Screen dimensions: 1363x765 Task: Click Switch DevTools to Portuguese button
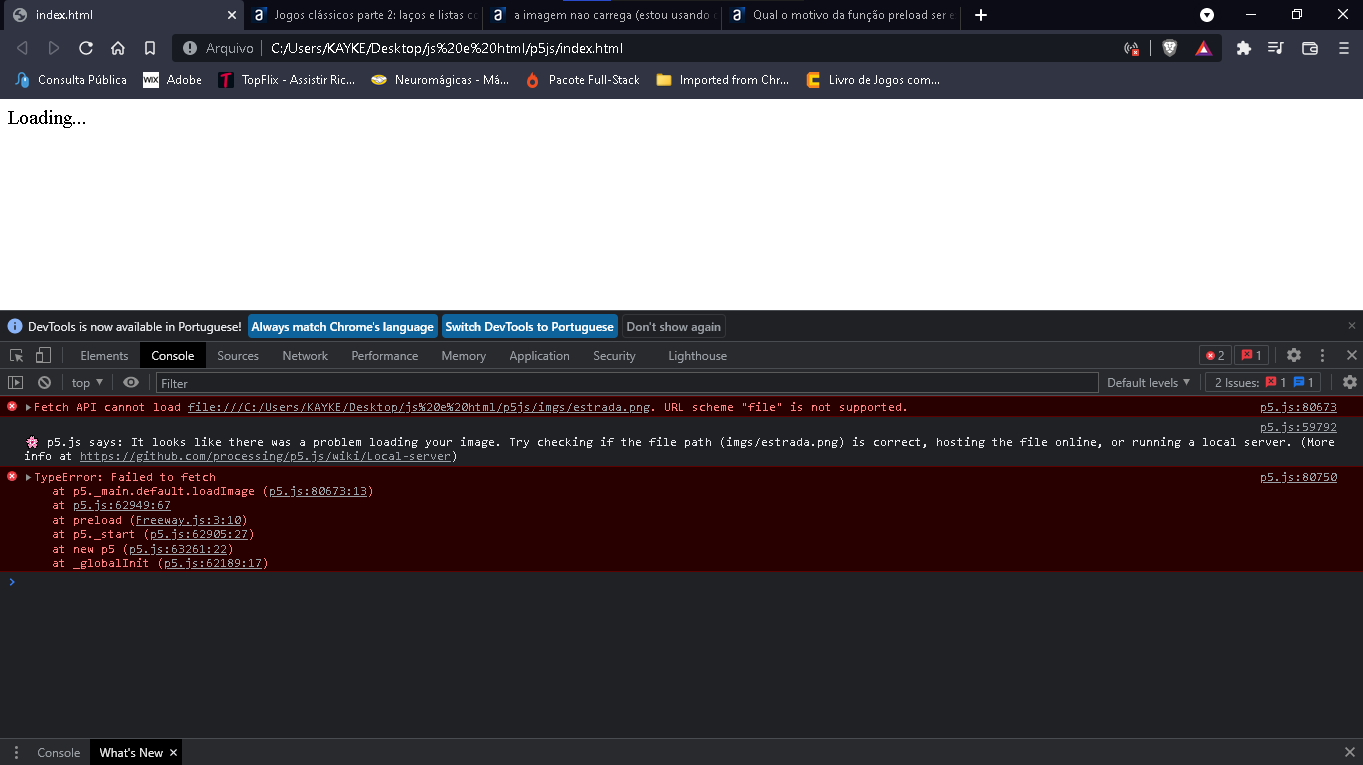coord(530,327)
